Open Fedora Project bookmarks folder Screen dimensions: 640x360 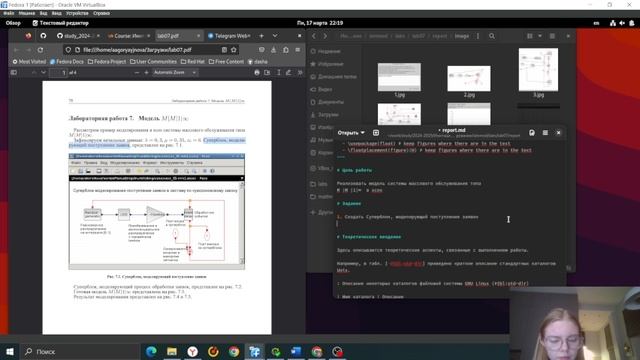[x=107, y=62]
